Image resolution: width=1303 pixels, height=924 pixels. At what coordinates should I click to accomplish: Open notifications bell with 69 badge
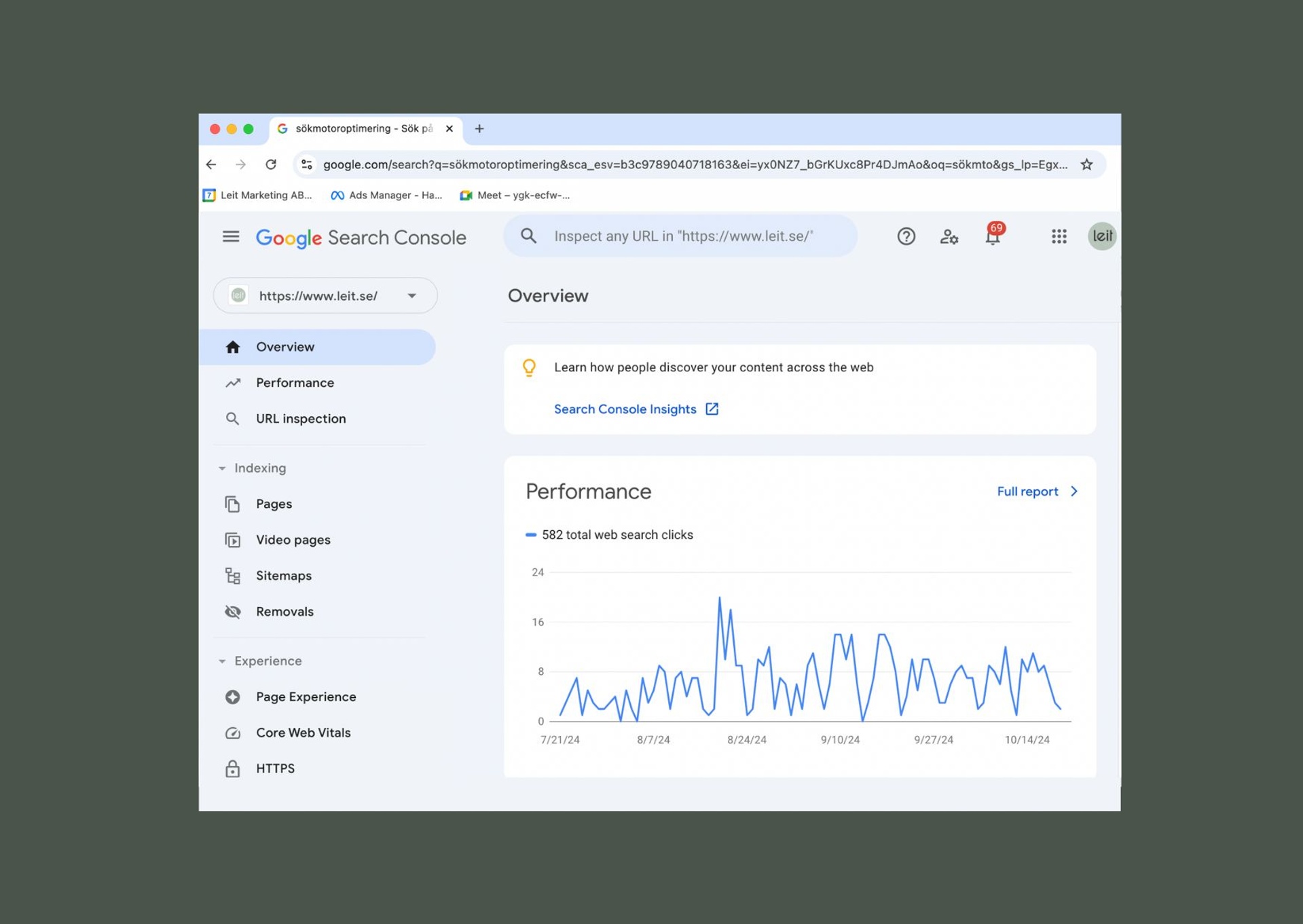click(993, 235)
